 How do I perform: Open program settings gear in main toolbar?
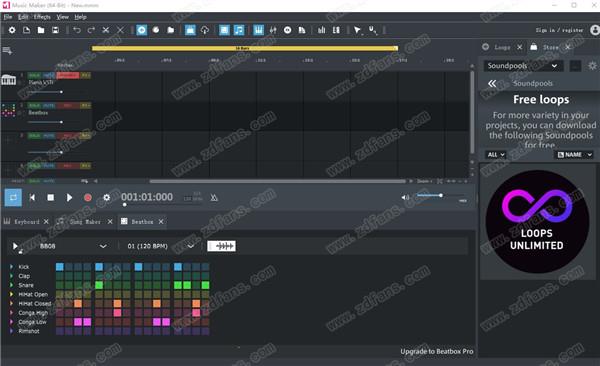pyautogui.click(x=12, y=30)
